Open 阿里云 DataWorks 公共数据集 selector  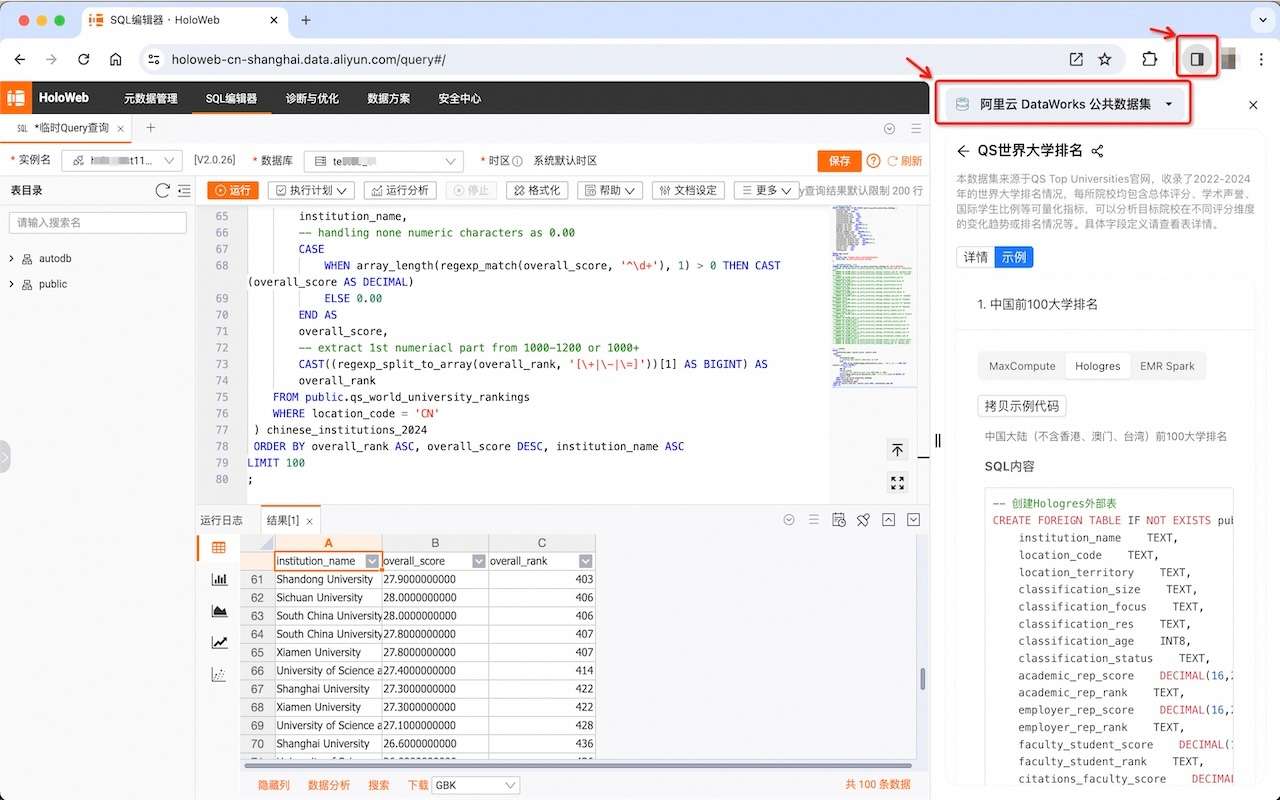[x=1063, y=104]
